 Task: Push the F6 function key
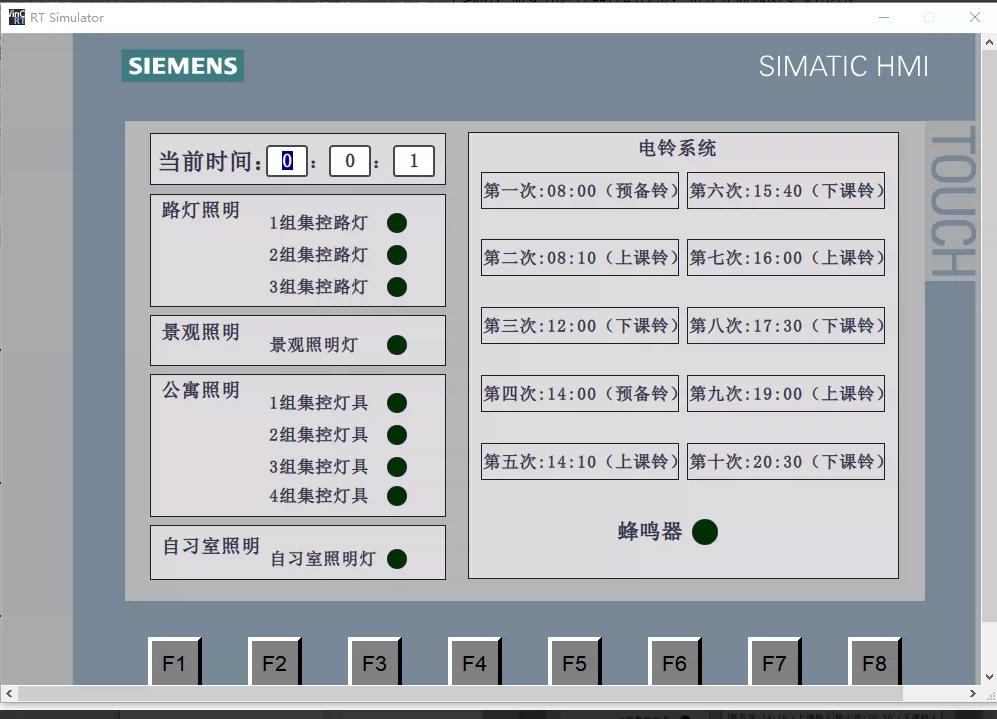pyautogui.click(x=675, y=662)
